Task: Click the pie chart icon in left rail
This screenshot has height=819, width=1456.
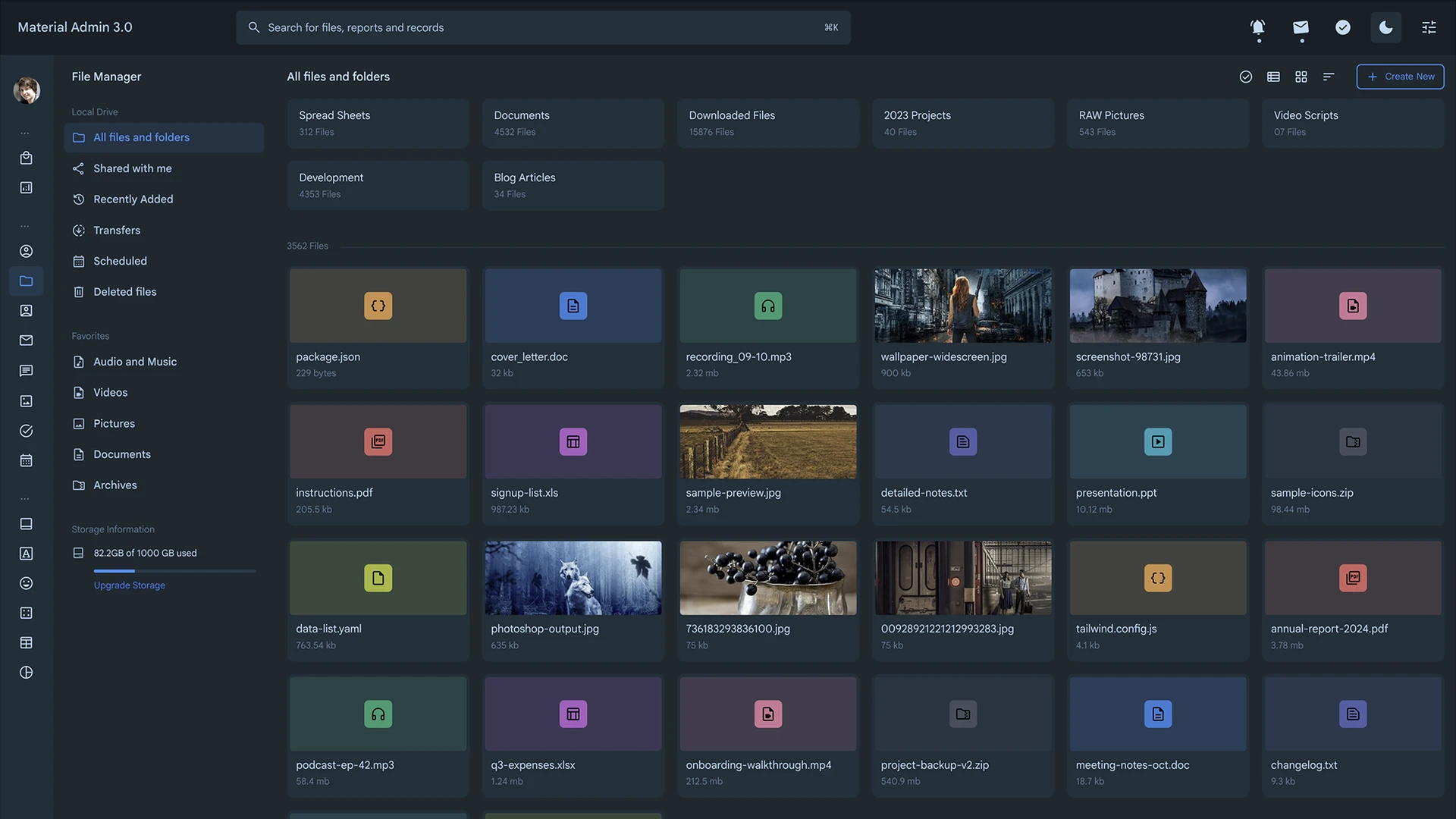Action: click(x=27, y=673)
